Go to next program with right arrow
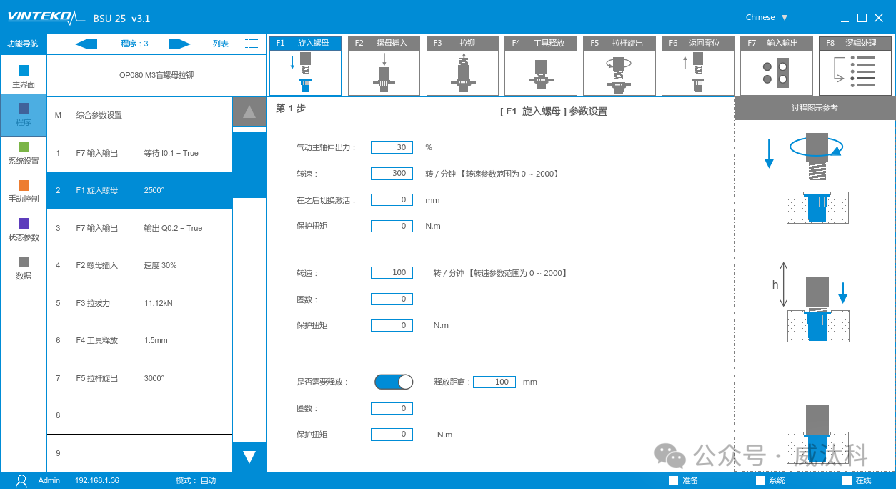Screen dimensions: 896x491 (179, 44)
